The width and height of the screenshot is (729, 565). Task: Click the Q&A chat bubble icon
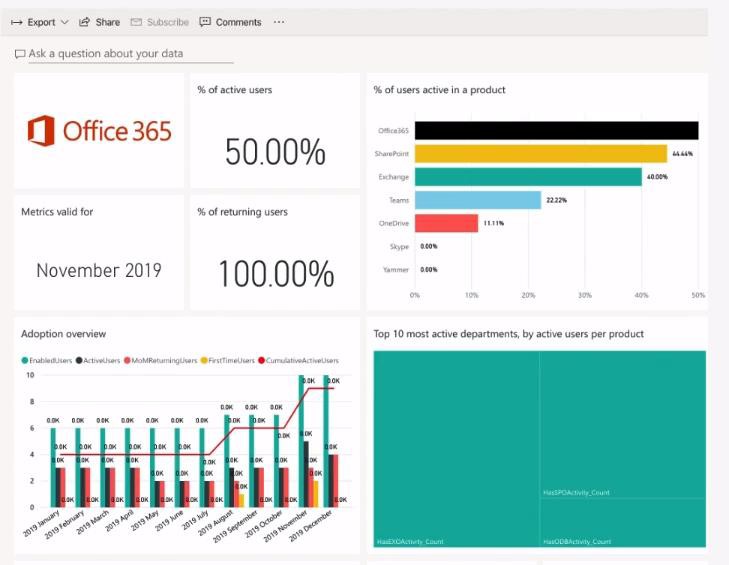[20, 54]
